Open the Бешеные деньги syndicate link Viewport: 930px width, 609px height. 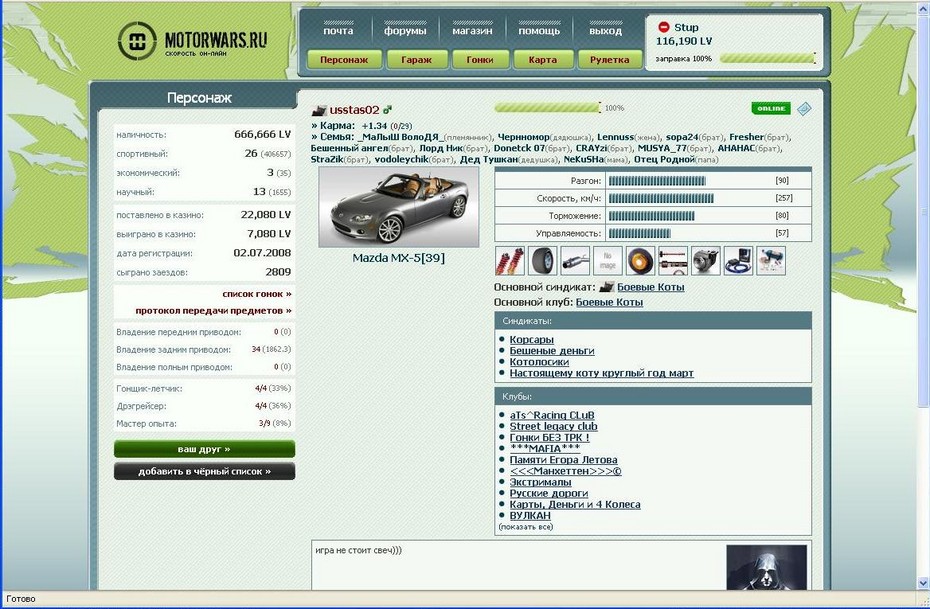point(552,351)
